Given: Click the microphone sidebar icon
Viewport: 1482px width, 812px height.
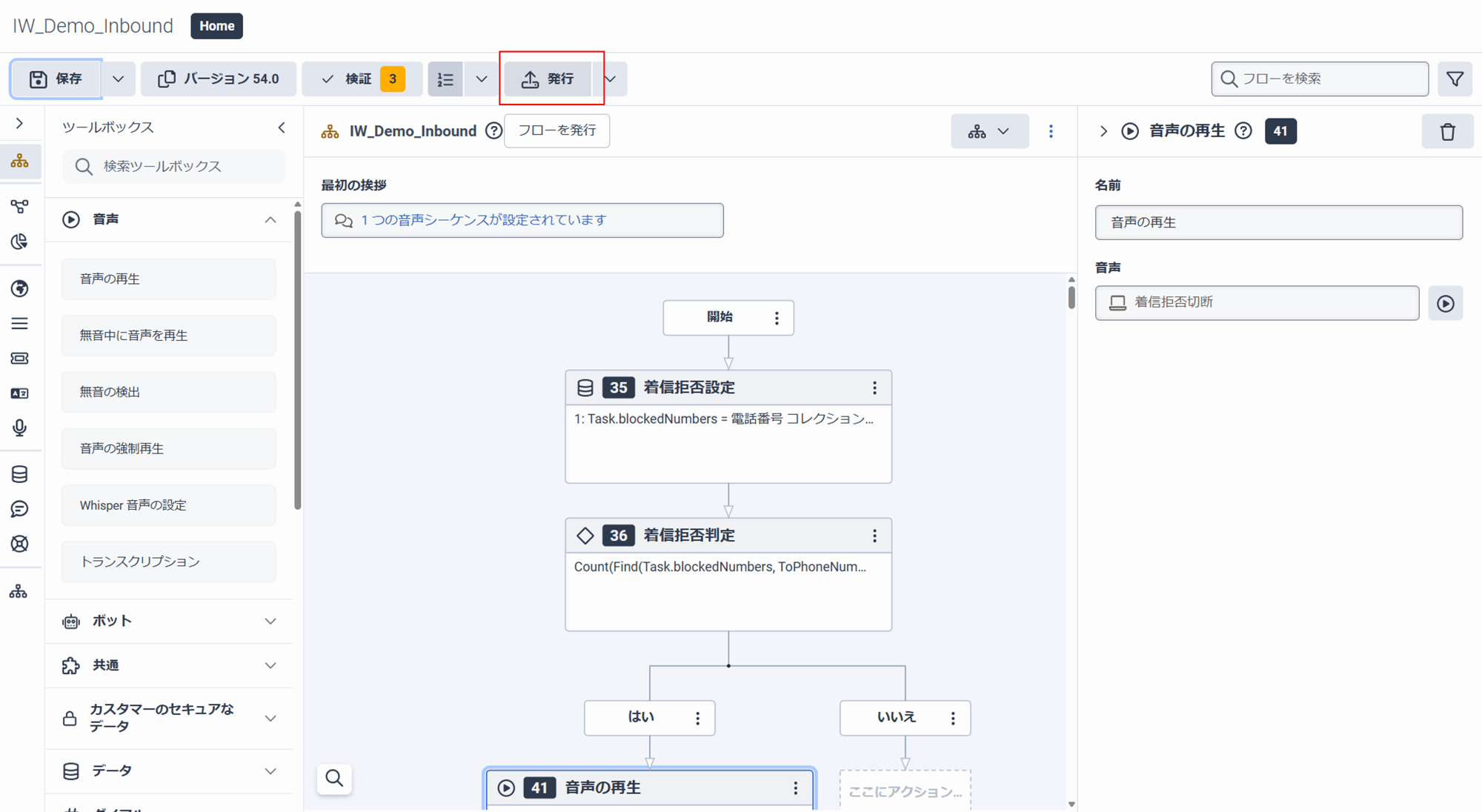Looking at the screenshot, I should pos(20,427).
